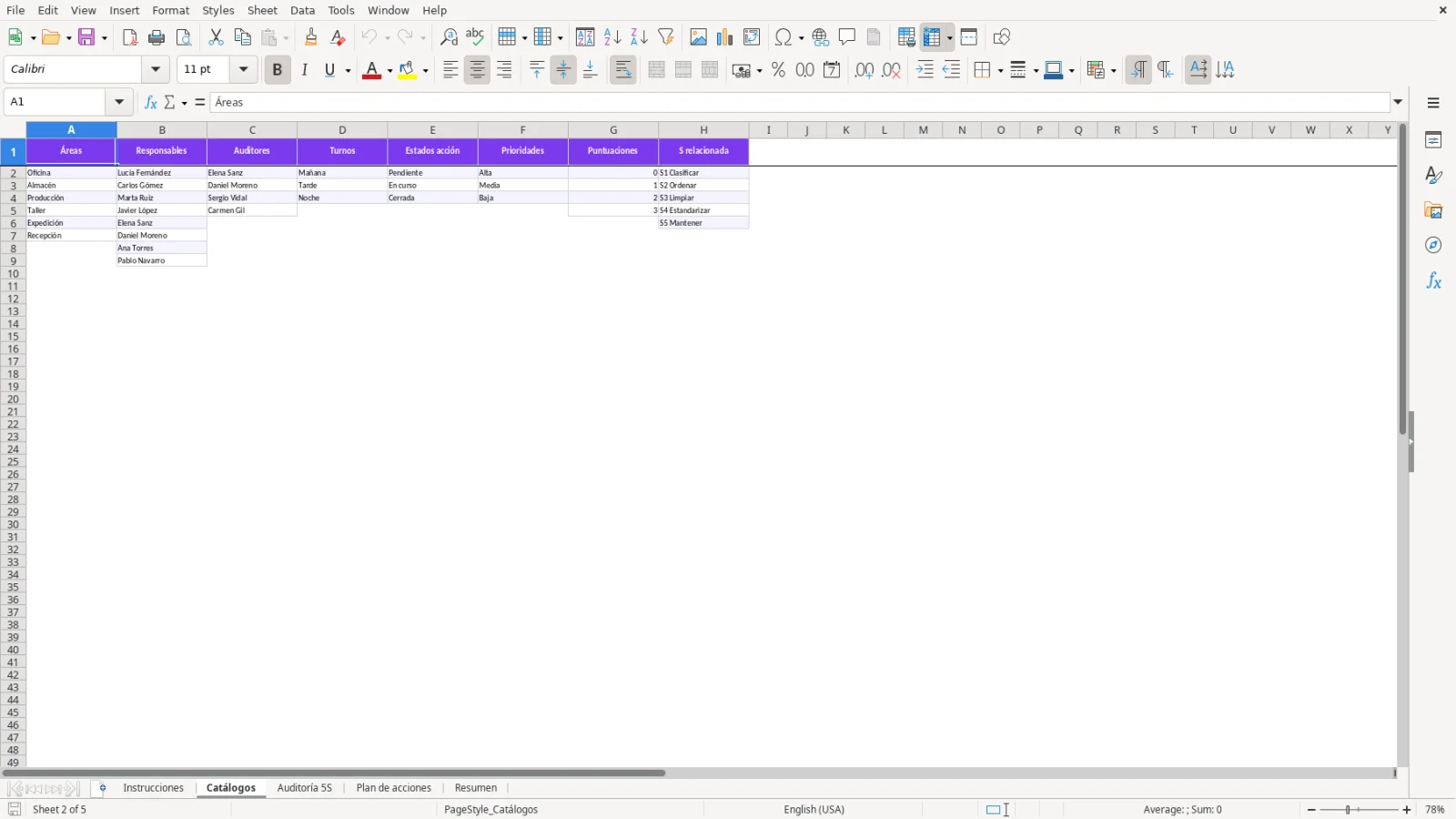This screenshot has height=819, width=1456.
Task: Click the Print icon
Action: 157,37
